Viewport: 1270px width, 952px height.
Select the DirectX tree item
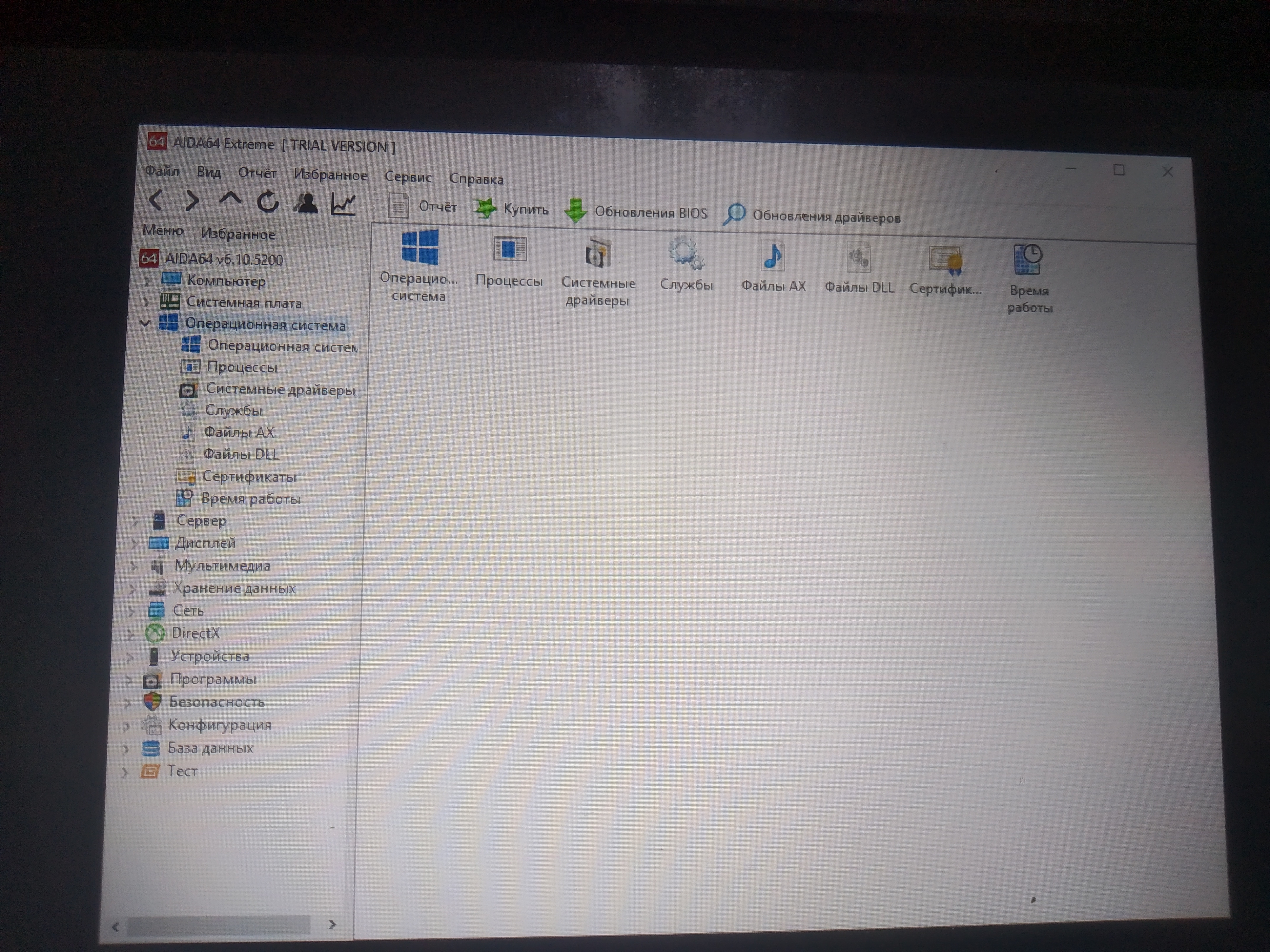195,633
